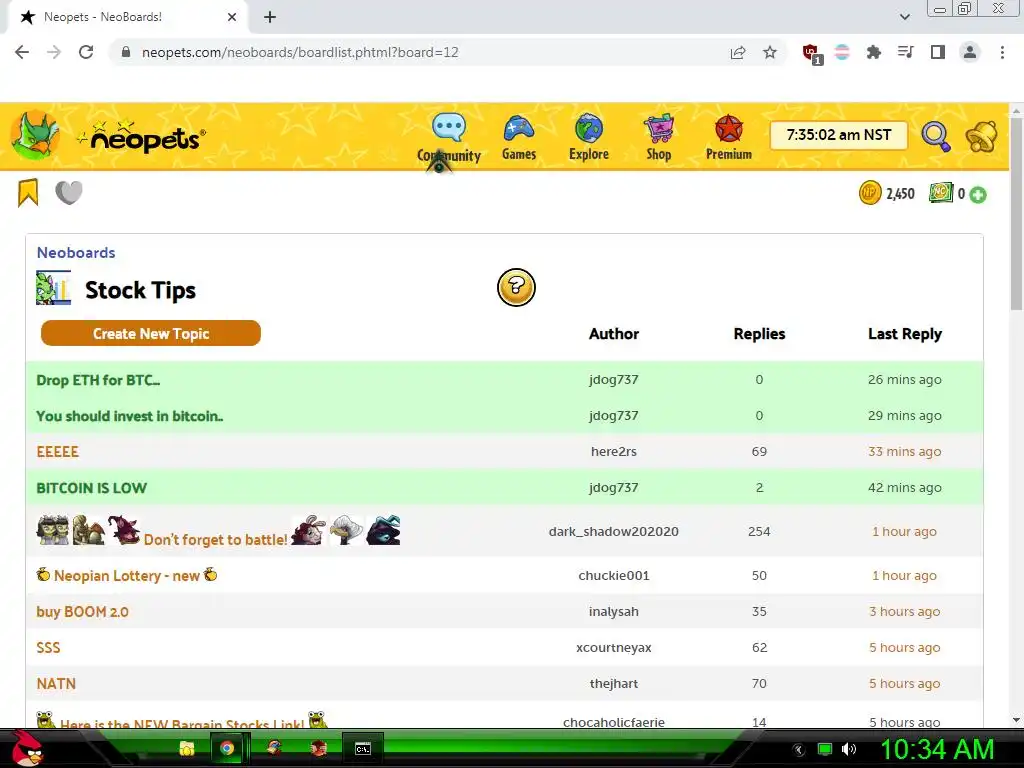
Task: Click author chuckie001
Action: [614, 575]
